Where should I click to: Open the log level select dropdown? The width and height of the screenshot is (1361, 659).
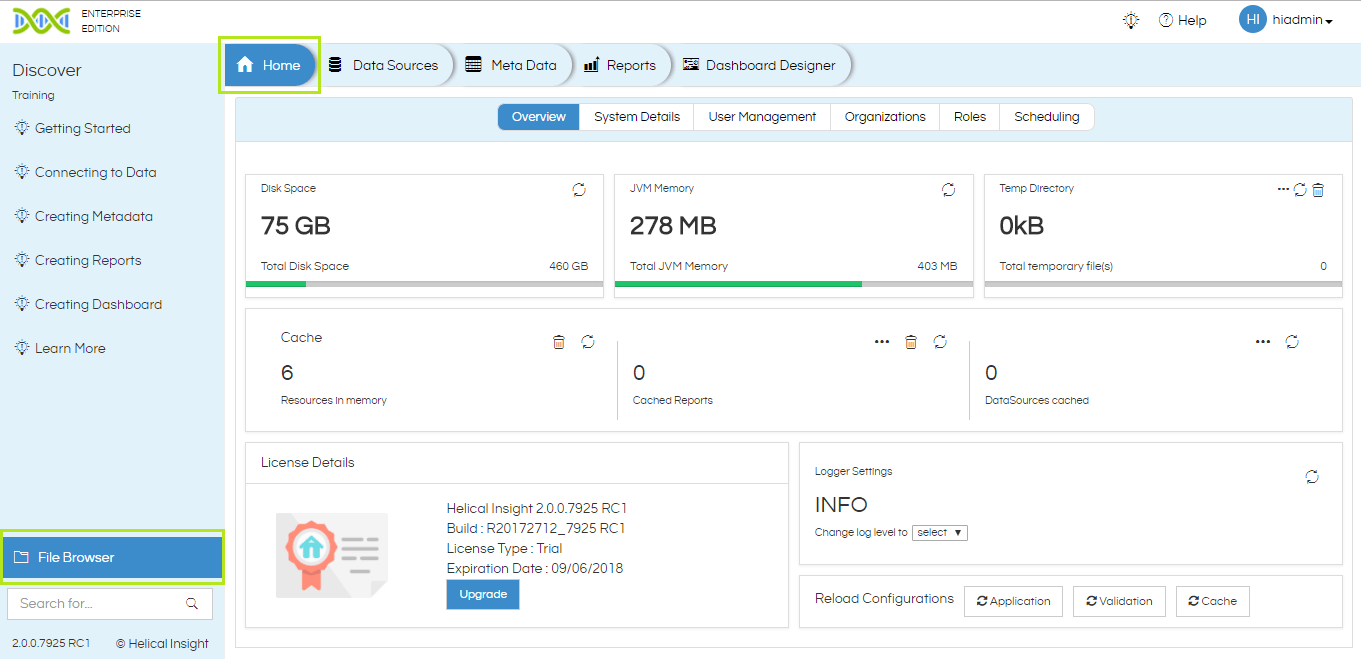pos(941,533)
